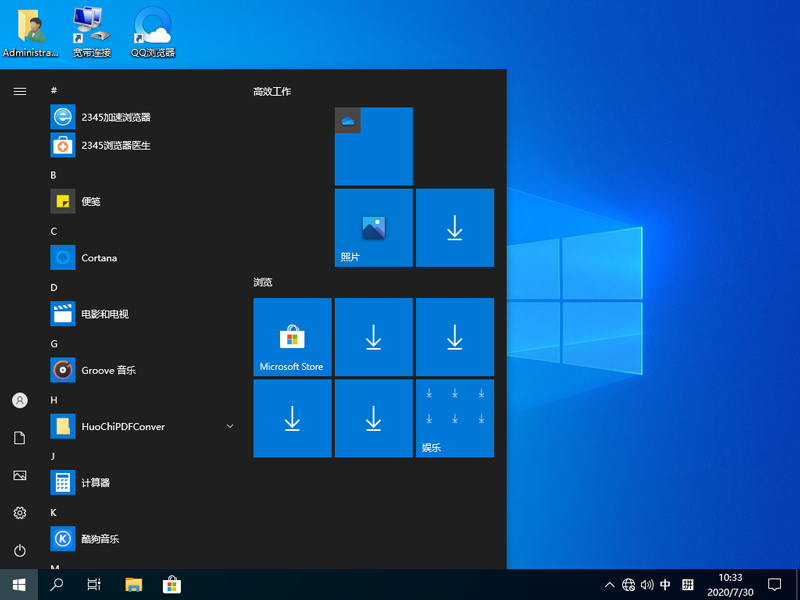
Task: Click the letter B section header
Action: (x=52, y=175)
